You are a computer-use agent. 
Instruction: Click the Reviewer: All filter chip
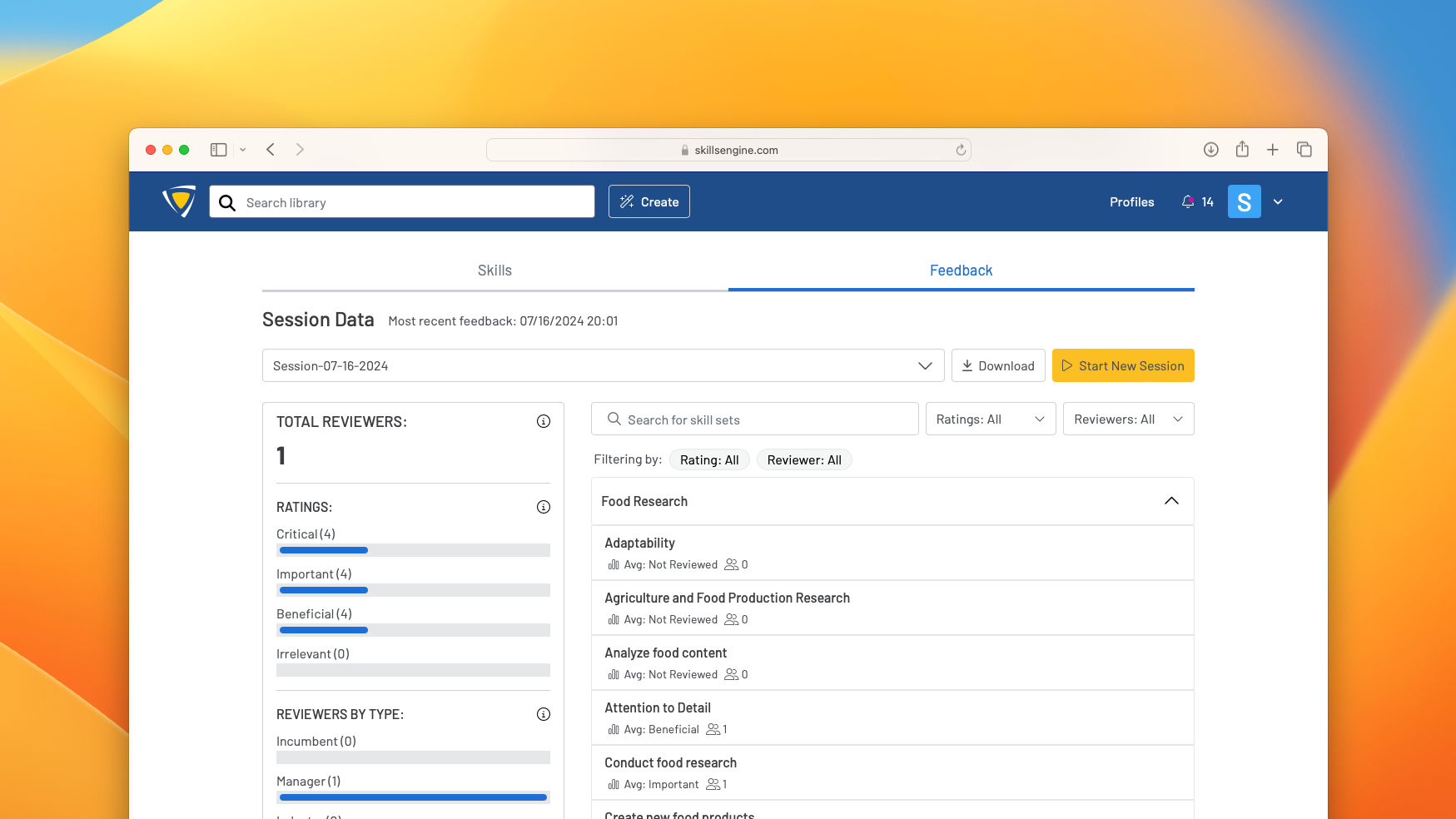[x=804, y=460]
